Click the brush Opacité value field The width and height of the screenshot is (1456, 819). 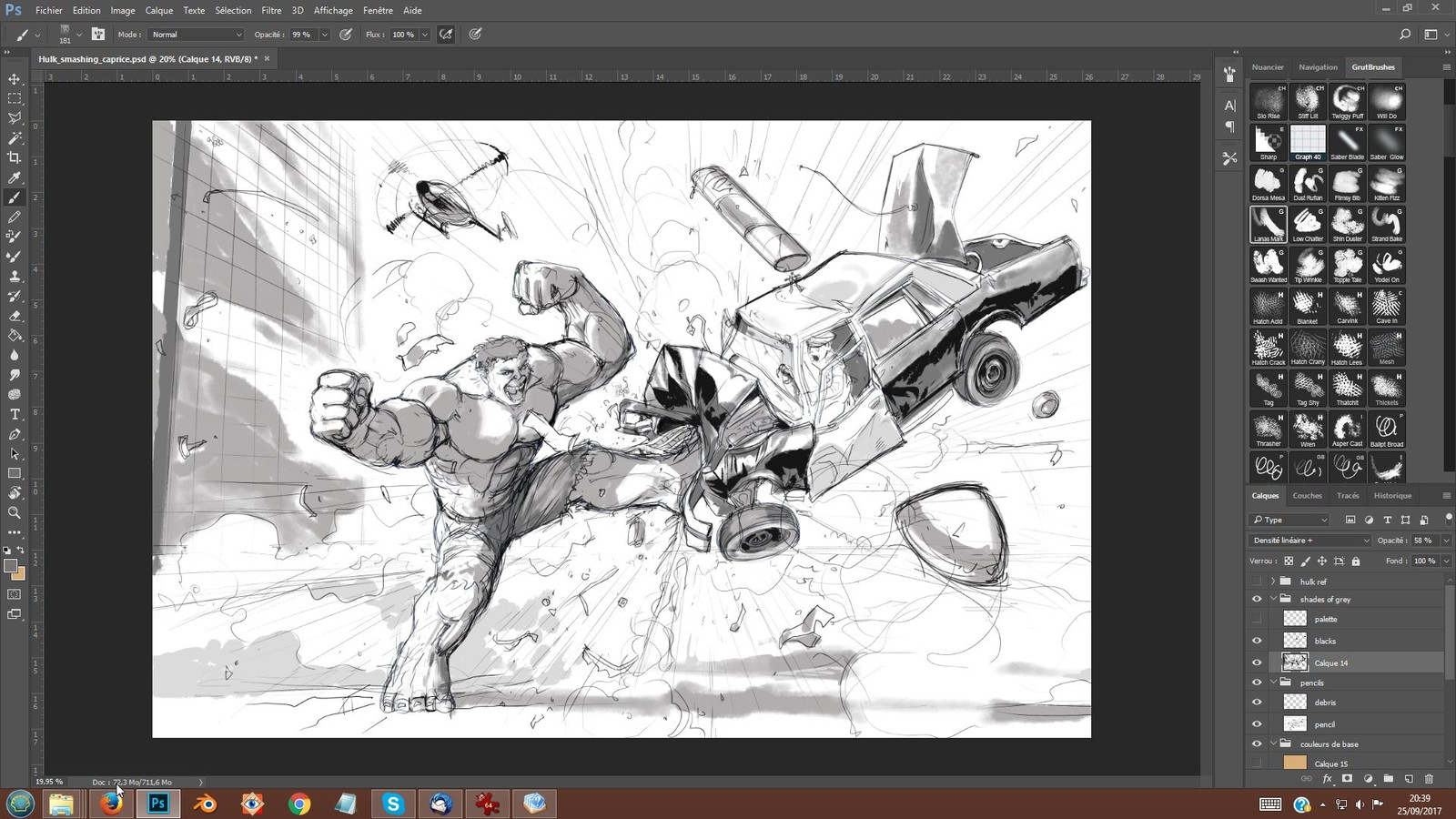[301, 35]
